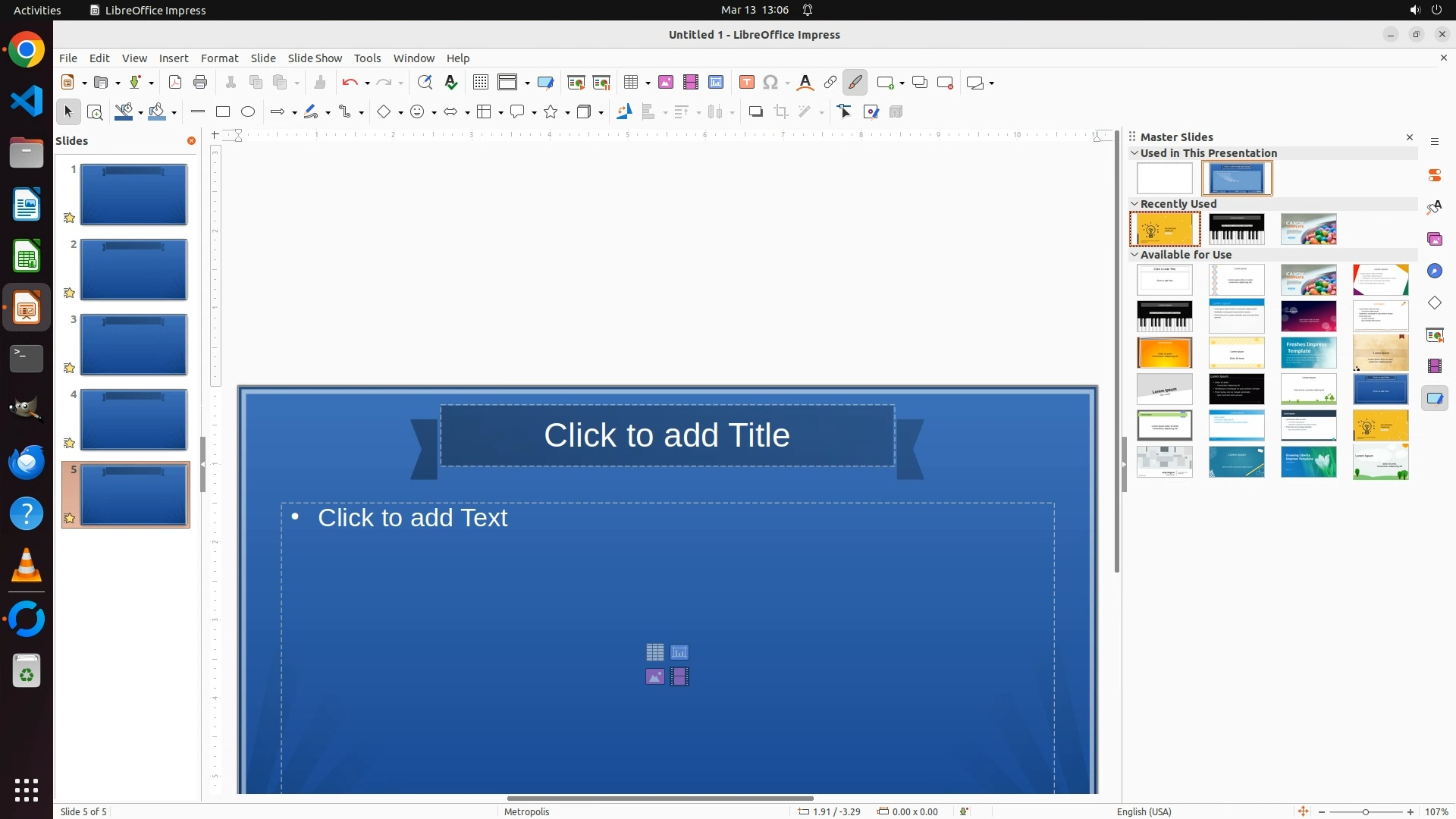This screenshot has width=1456, height=819.
Task: Open the Stars and Banners shapes dropdown arrow
Action: pos(567,113)
